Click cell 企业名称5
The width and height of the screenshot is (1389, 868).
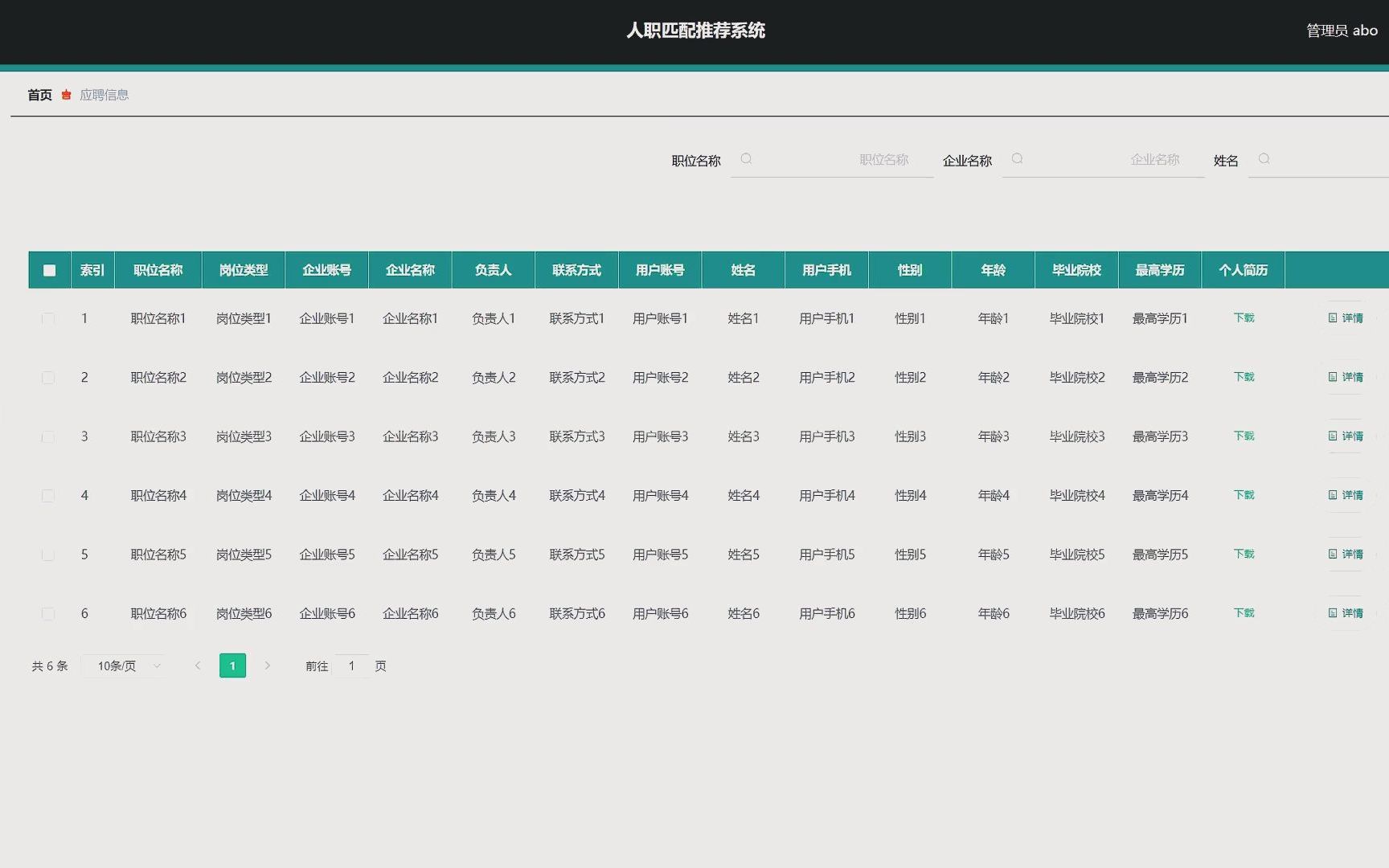click(x=410, y=555)
